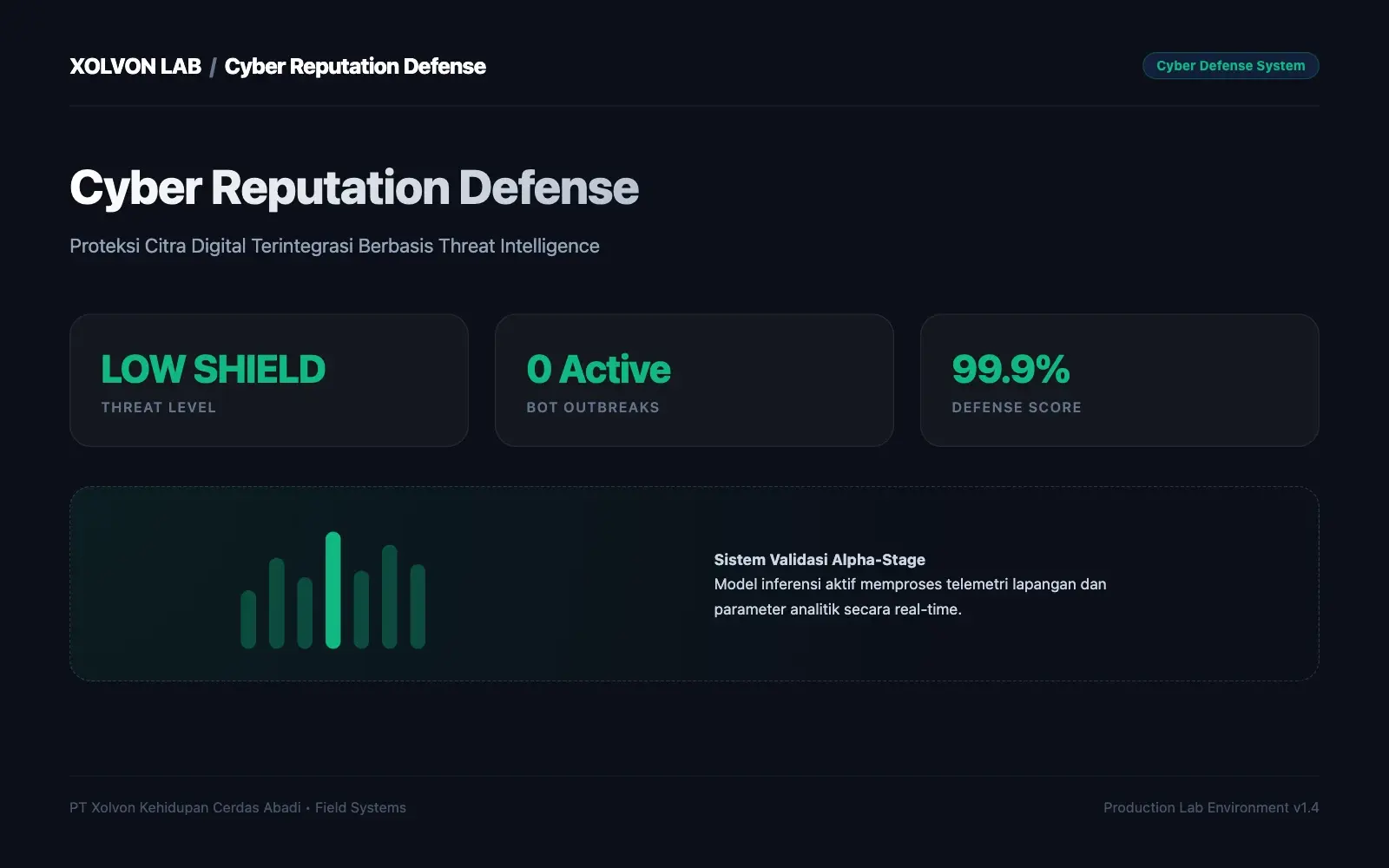Select the 0 Active bot outbreaks card
Image resolution: width=1389 pixels, height=868 pixels.
click(694, 380)
